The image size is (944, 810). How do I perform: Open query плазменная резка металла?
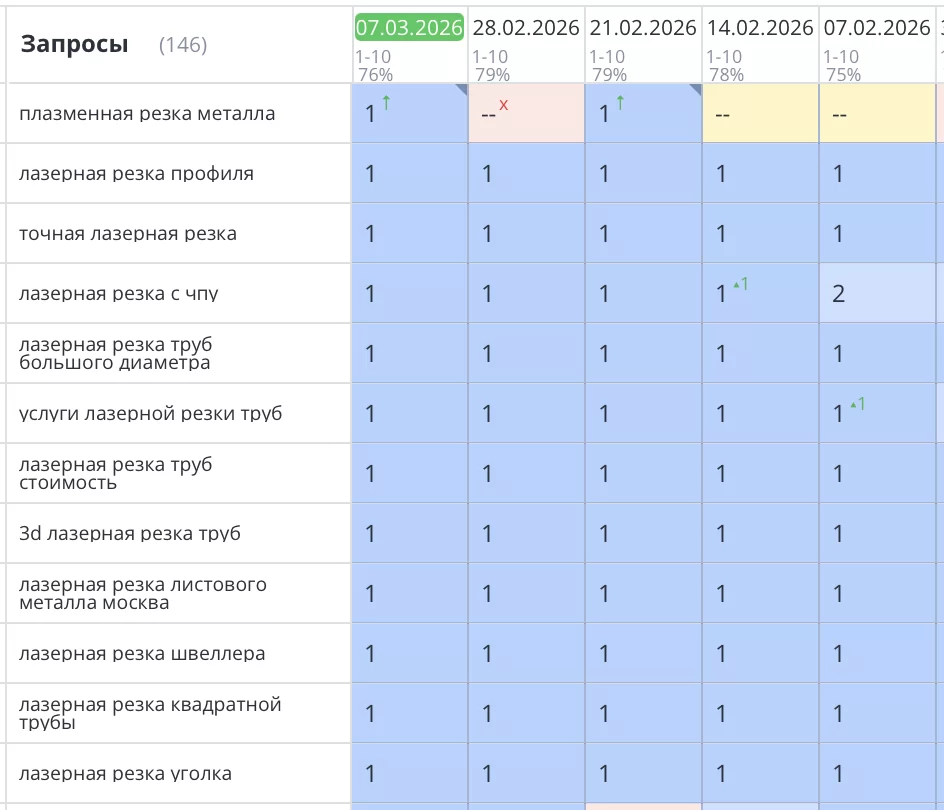[x=147, y=114]
